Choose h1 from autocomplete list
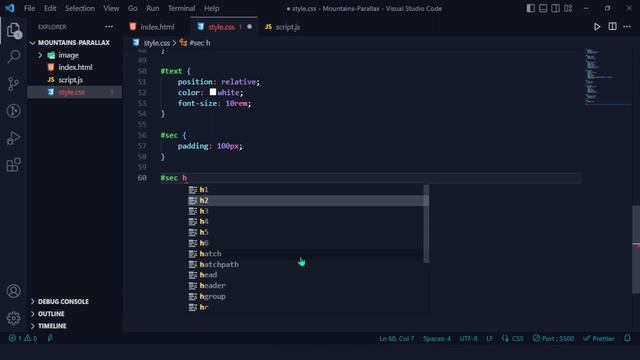This screenshot has width=640, height=360. pyautogui.click(x=305, y=190)
